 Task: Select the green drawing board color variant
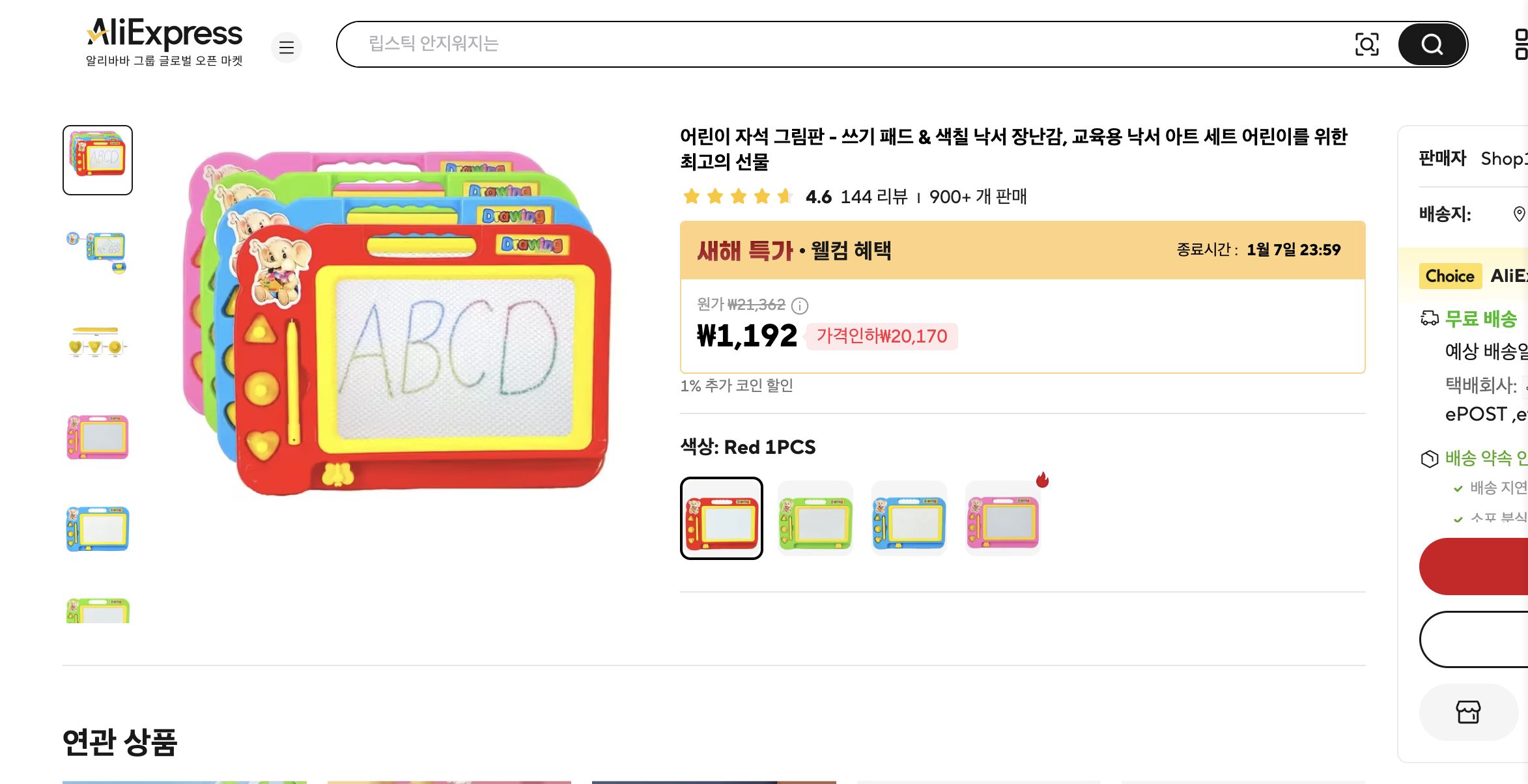tap(815, 518)
